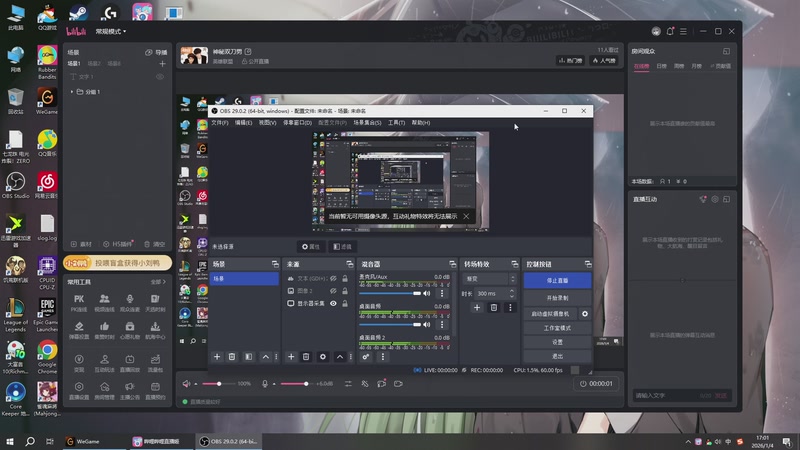
Task: Open source properties gear in OBS sources toolbar
Action: point(323,357)
